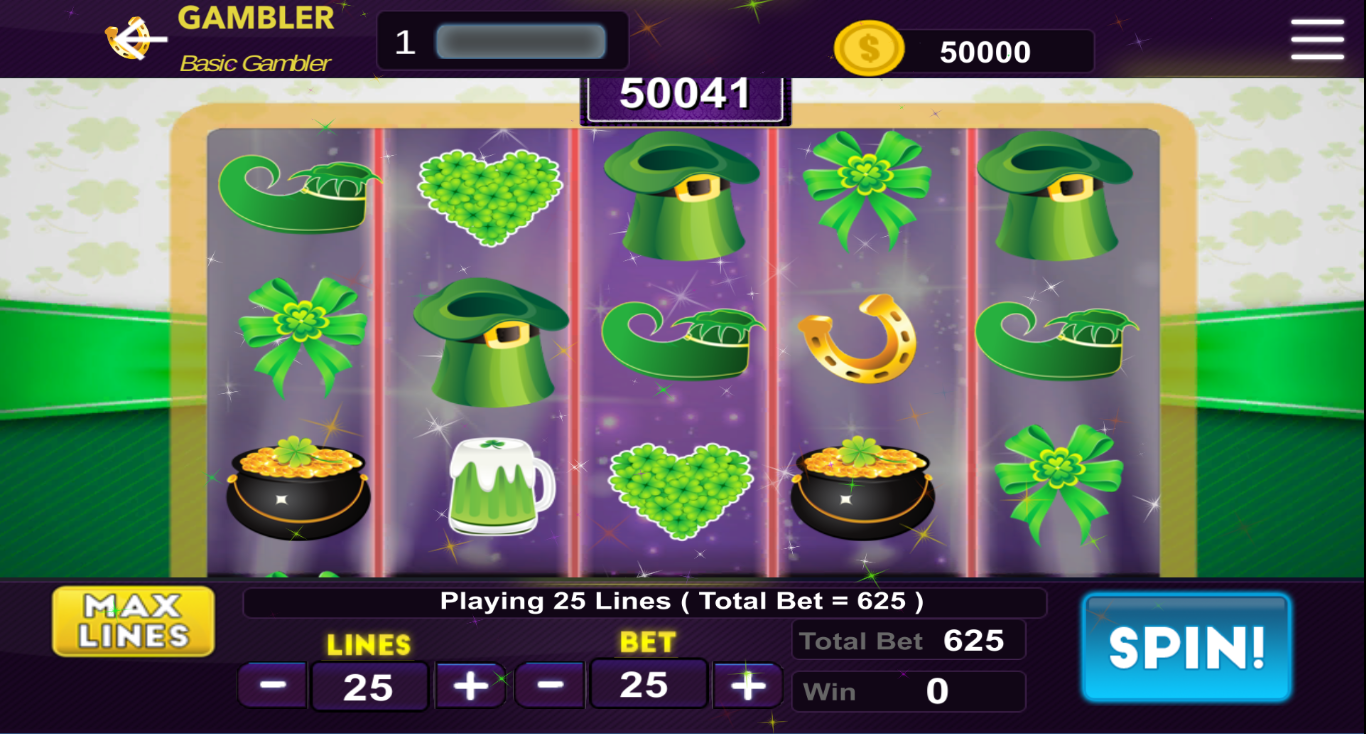Click the Total Bet 625 field

(909, 640)
